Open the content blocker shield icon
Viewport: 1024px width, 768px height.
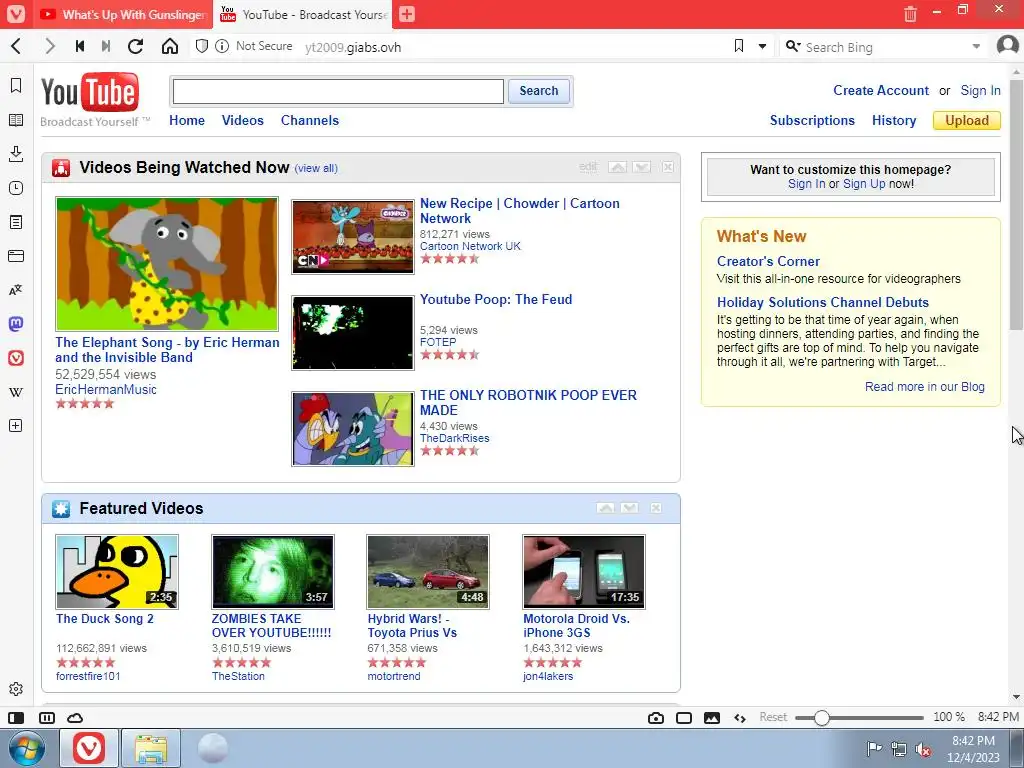click(202, 46)
